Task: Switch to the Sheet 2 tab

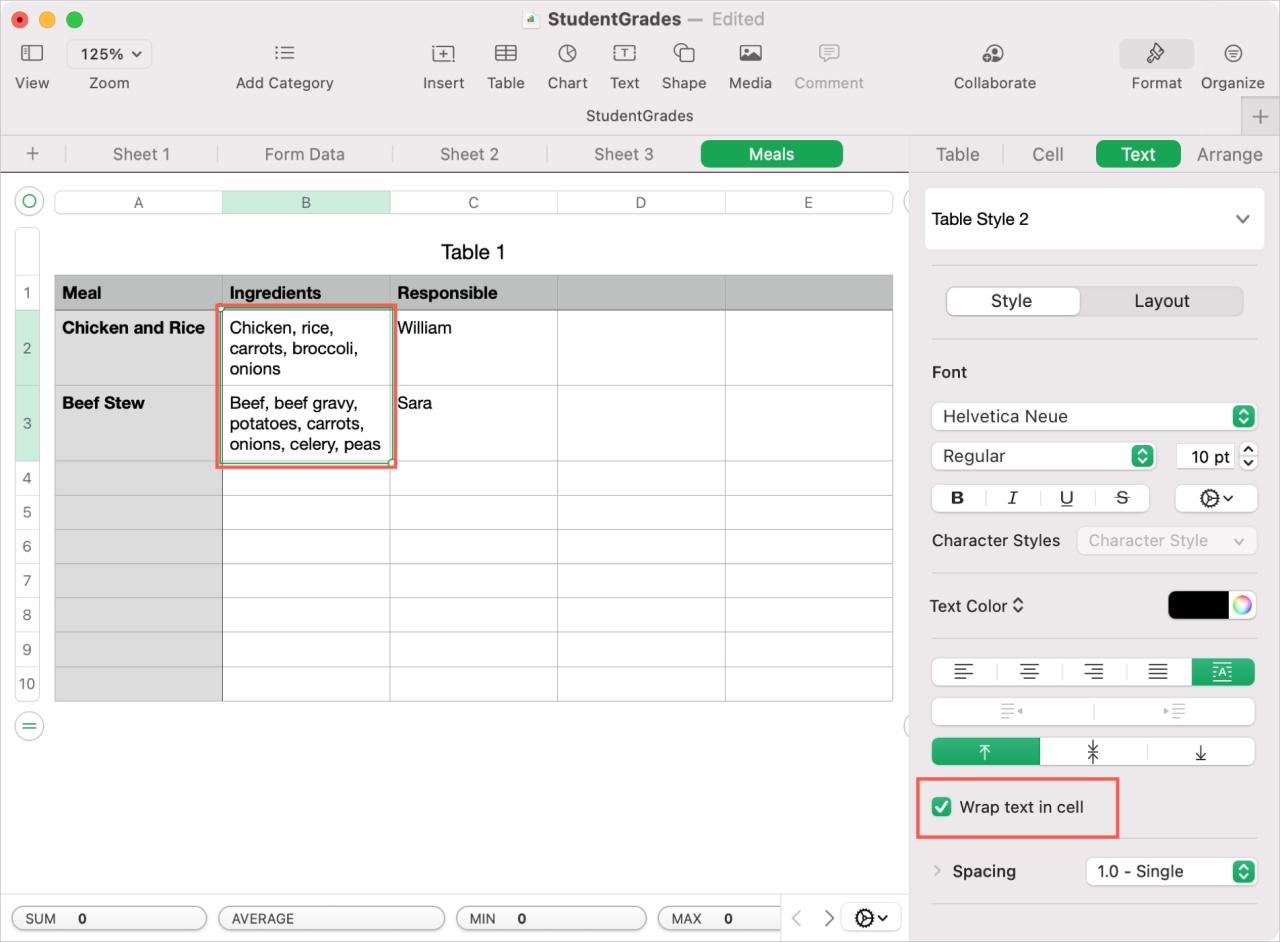Action: (x=469, y=154)
